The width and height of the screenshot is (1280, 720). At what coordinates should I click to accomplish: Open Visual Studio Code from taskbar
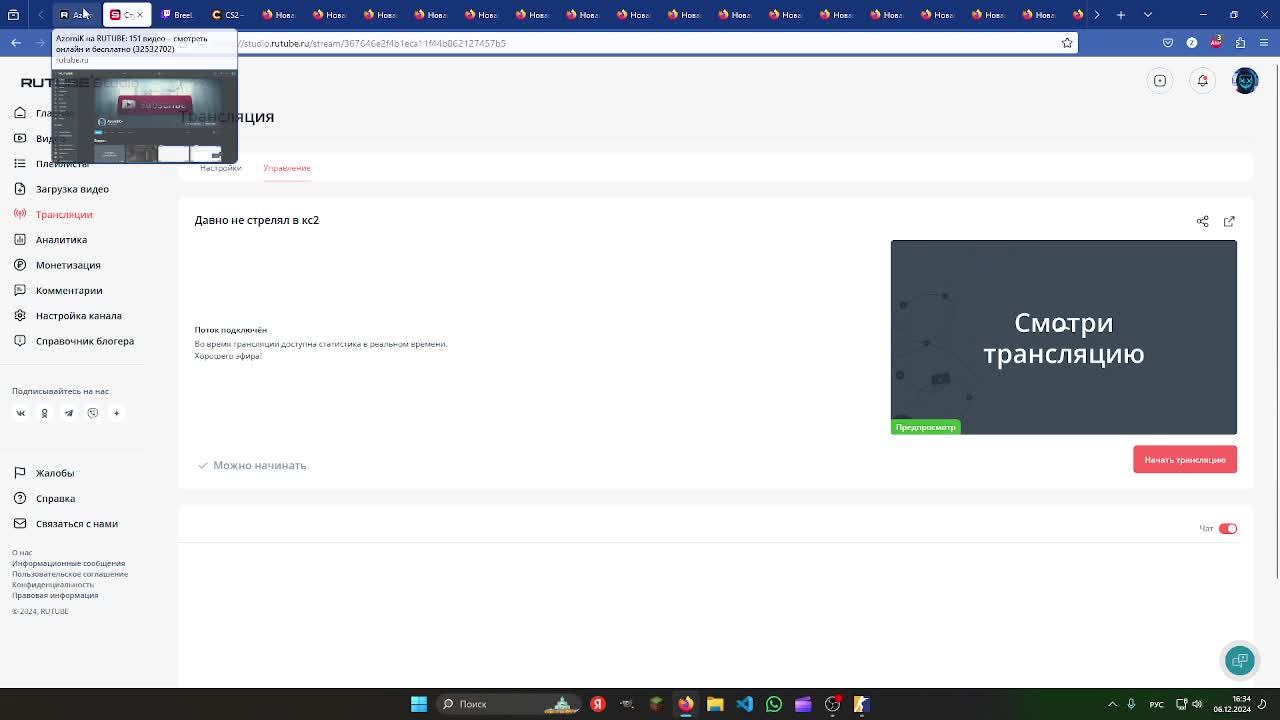pyautogui.click(x=745, y=704)
